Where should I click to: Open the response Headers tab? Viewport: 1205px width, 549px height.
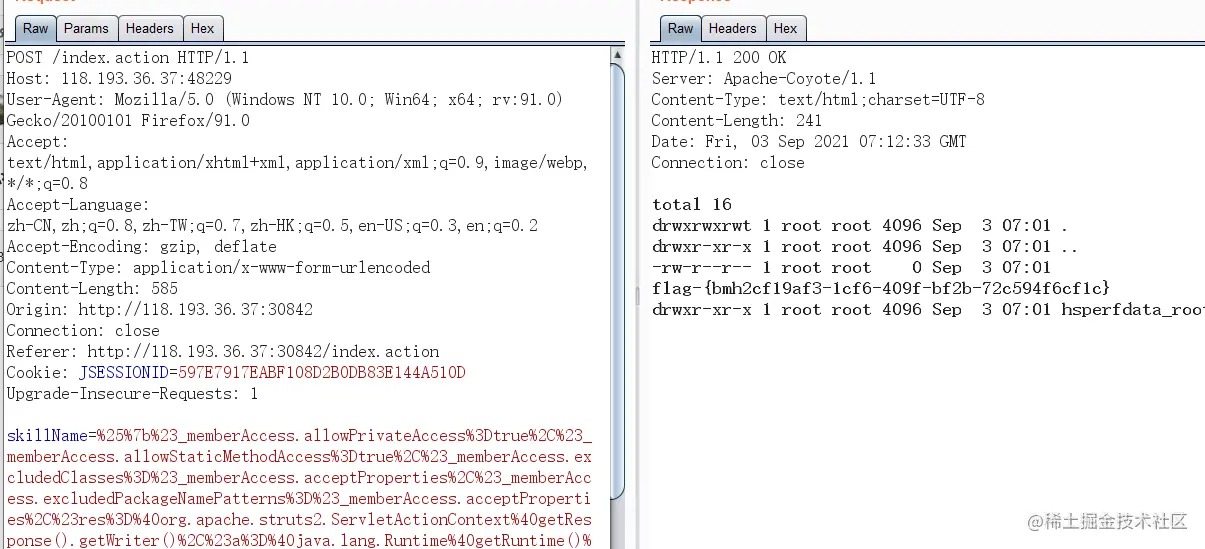pos(733,29)
